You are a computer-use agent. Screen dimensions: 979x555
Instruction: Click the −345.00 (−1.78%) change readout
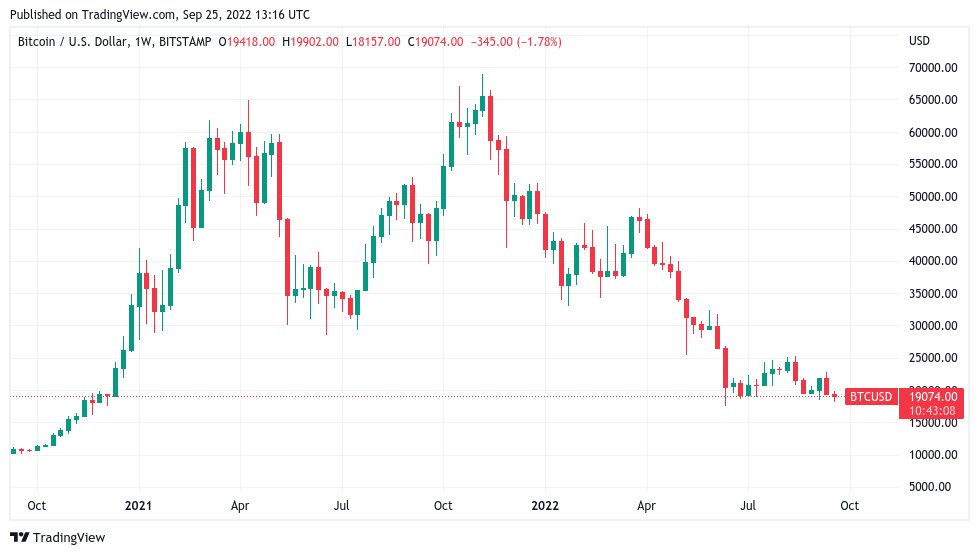(516, 42)
